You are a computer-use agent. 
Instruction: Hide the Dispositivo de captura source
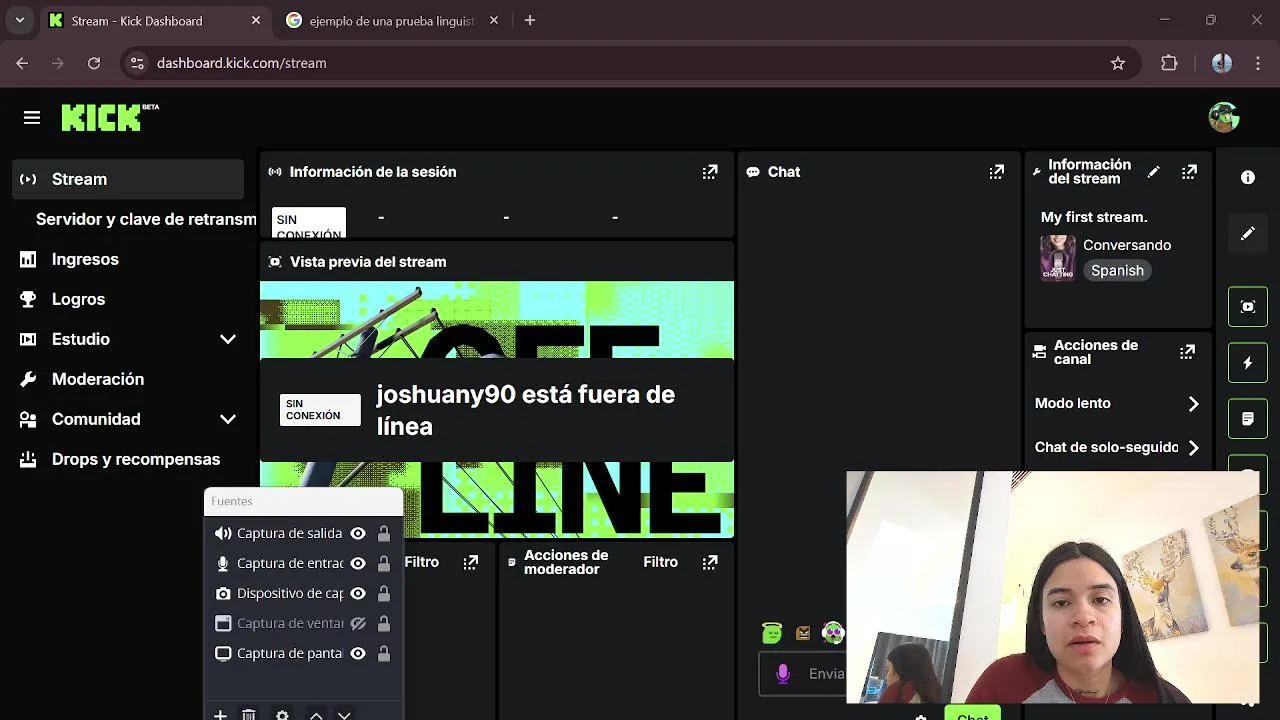358,593
